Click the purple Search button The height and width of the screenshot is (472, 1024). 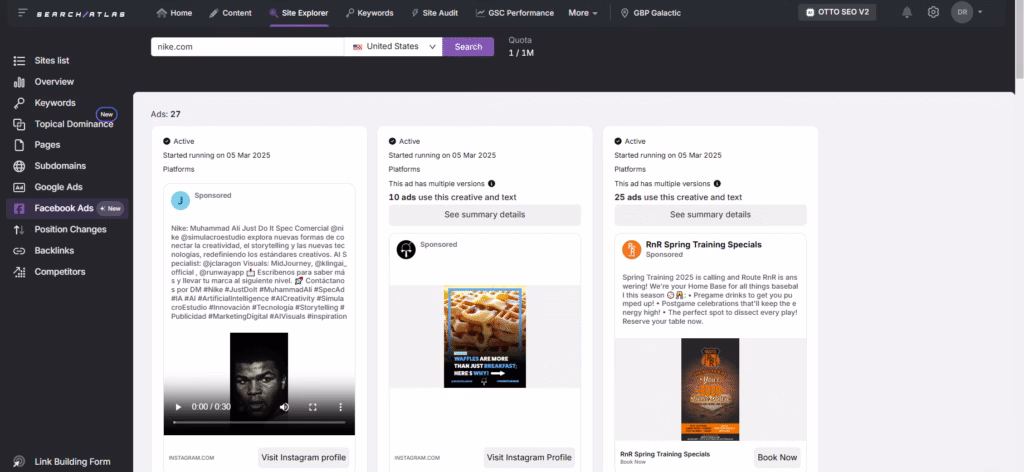(468, 46)
